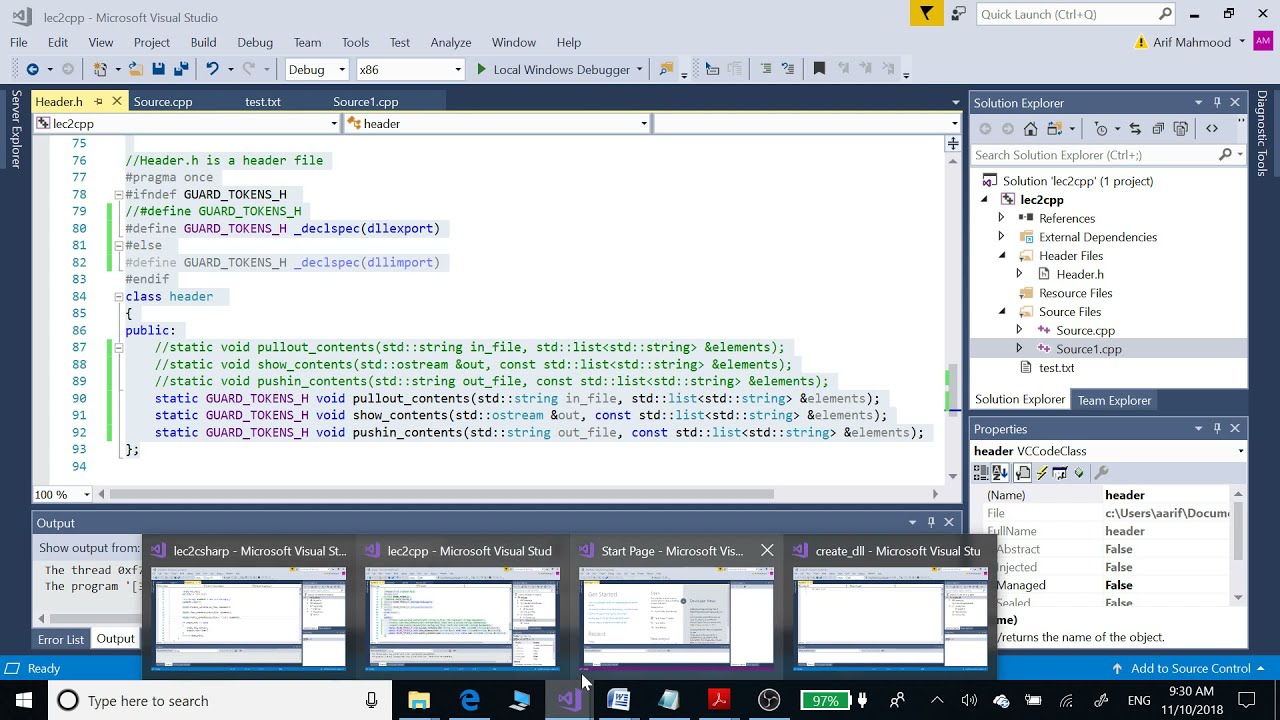Click the Show All Files icon in Solution Explorer
Screen dimensions: 1280x720
pyautogui.click(x=1181, y=129)
